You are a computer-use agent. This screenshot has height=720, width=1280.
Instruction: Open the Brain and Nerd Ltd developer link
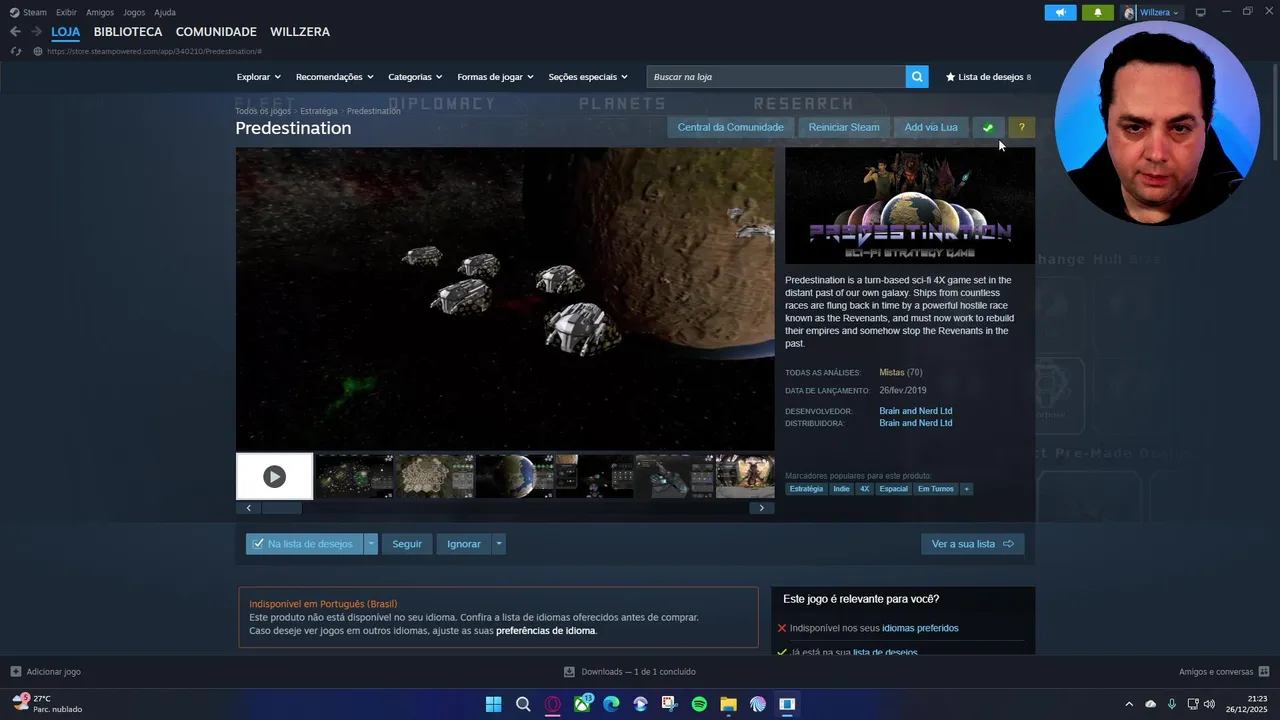click(x=916, y=411)
